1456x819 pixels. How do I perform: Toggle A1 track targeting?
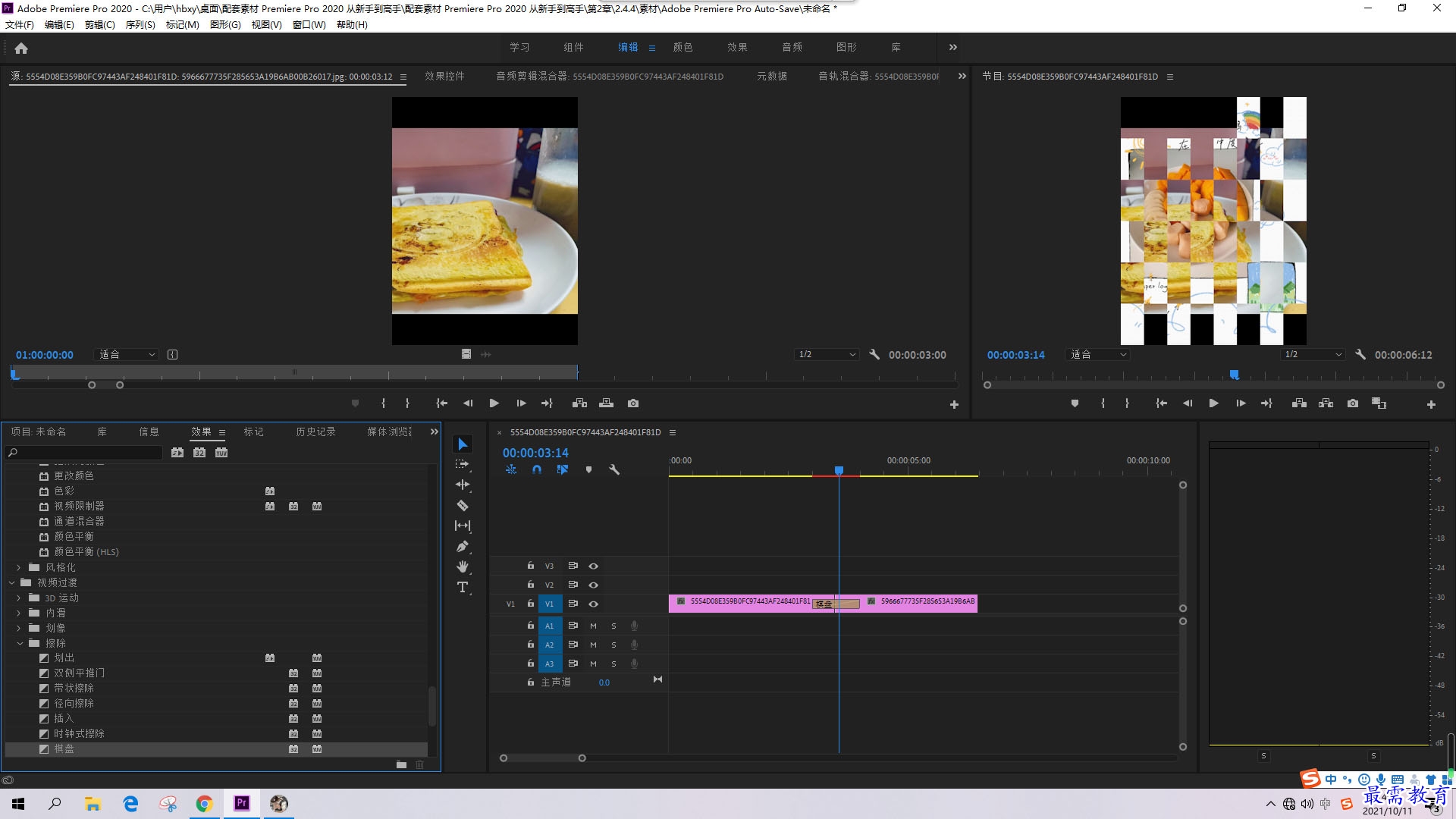tap(550, 626)
